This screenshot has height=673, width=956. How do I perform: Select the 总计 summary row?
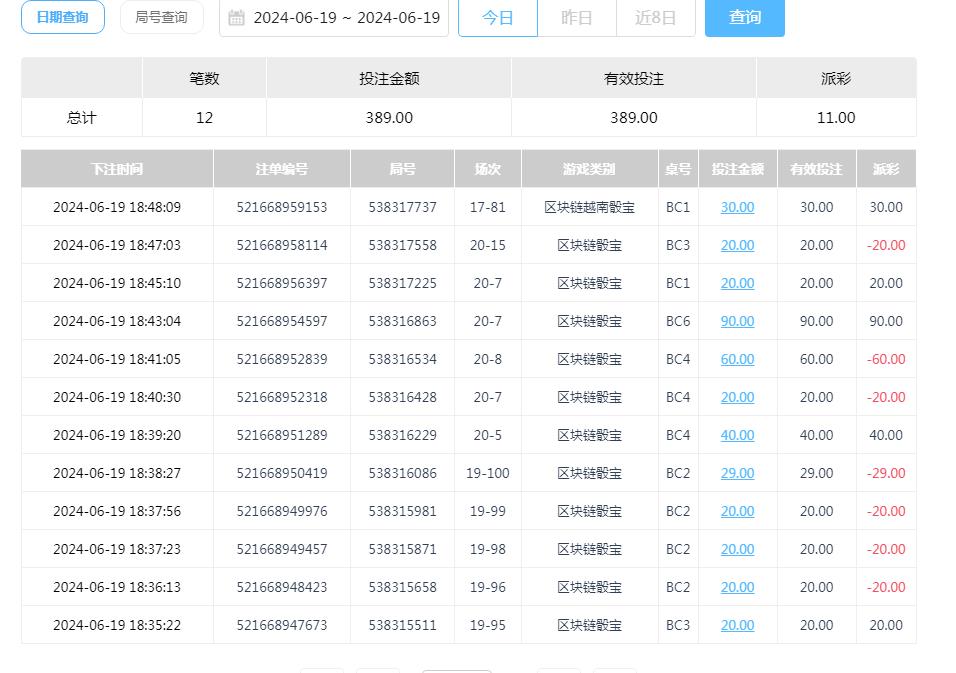point(80,117)
